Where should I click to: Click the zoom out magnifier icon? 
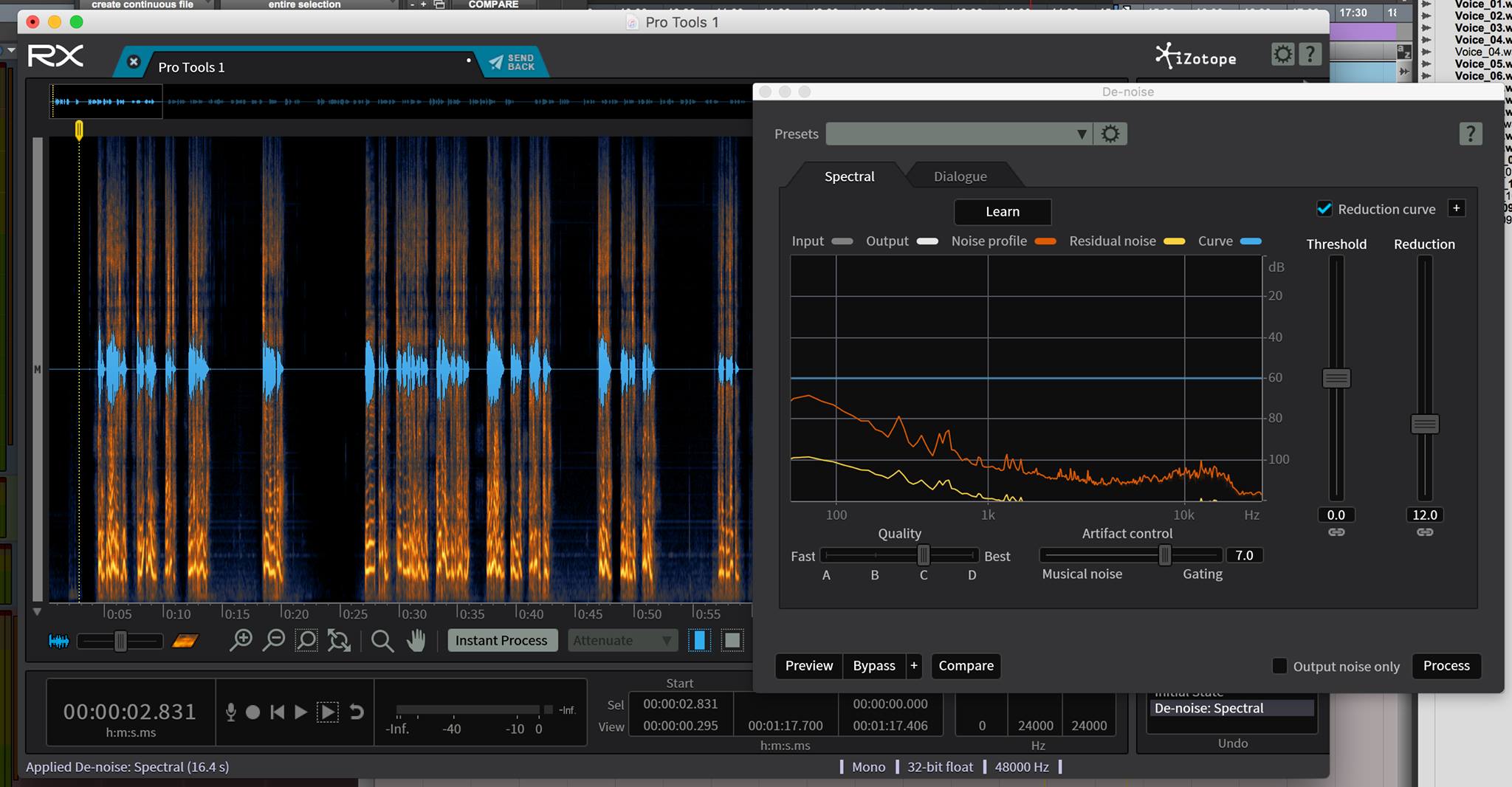point(274,640)
